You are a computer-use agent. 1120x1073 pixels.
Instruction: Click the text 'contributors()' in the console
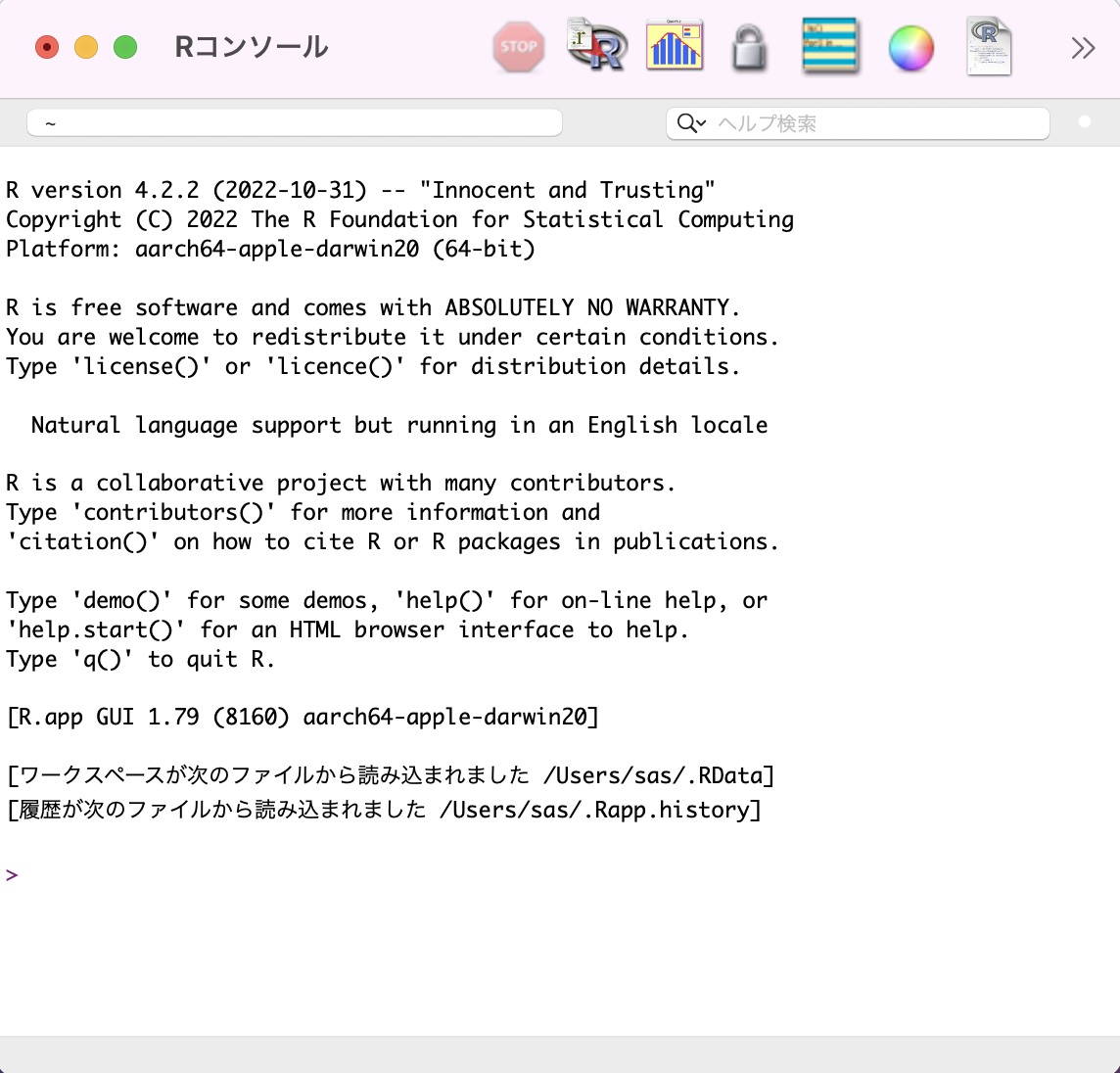tap(173, 512)
